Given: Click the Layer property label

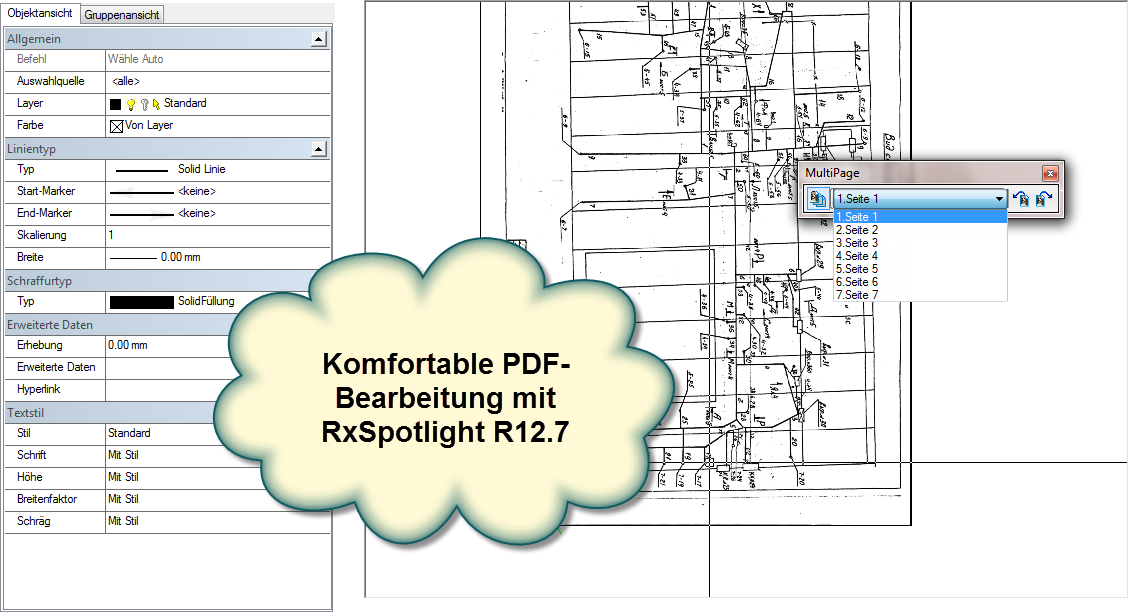Looking at the screenshot, I should (30, 103).
